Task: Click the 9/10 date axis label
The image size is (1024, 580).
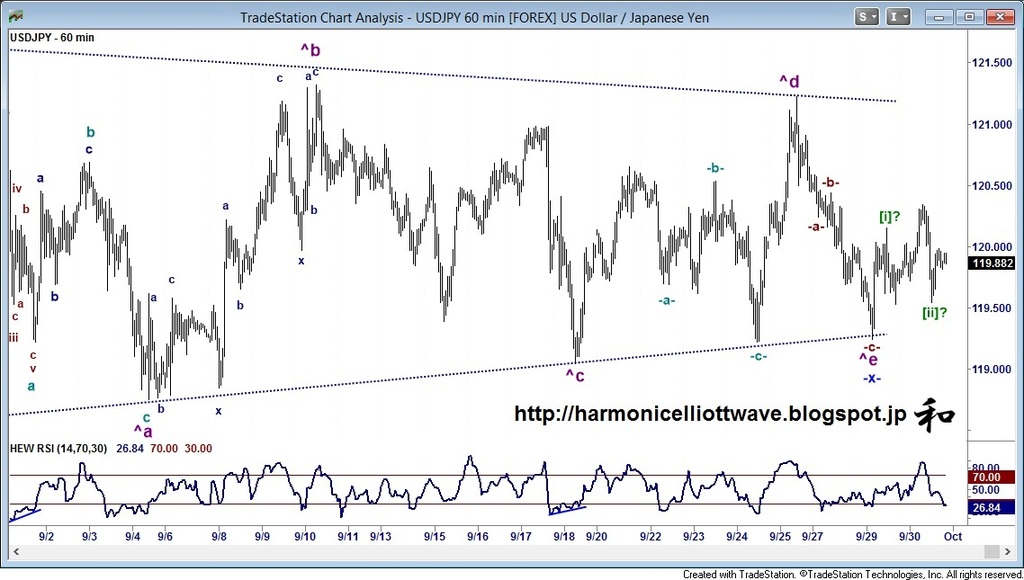Action: tap(306, 536)
